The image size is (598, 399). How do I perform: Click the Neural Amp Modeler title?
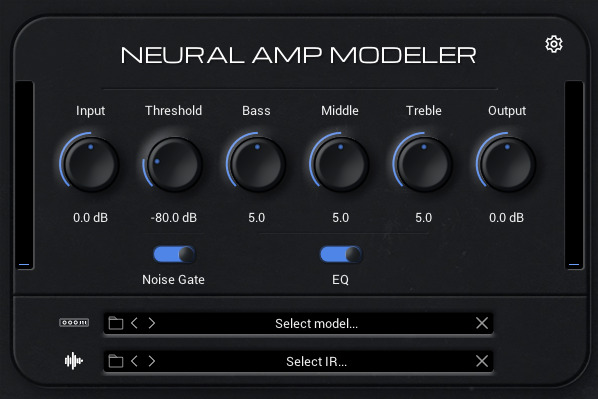[x=299, y=55]
